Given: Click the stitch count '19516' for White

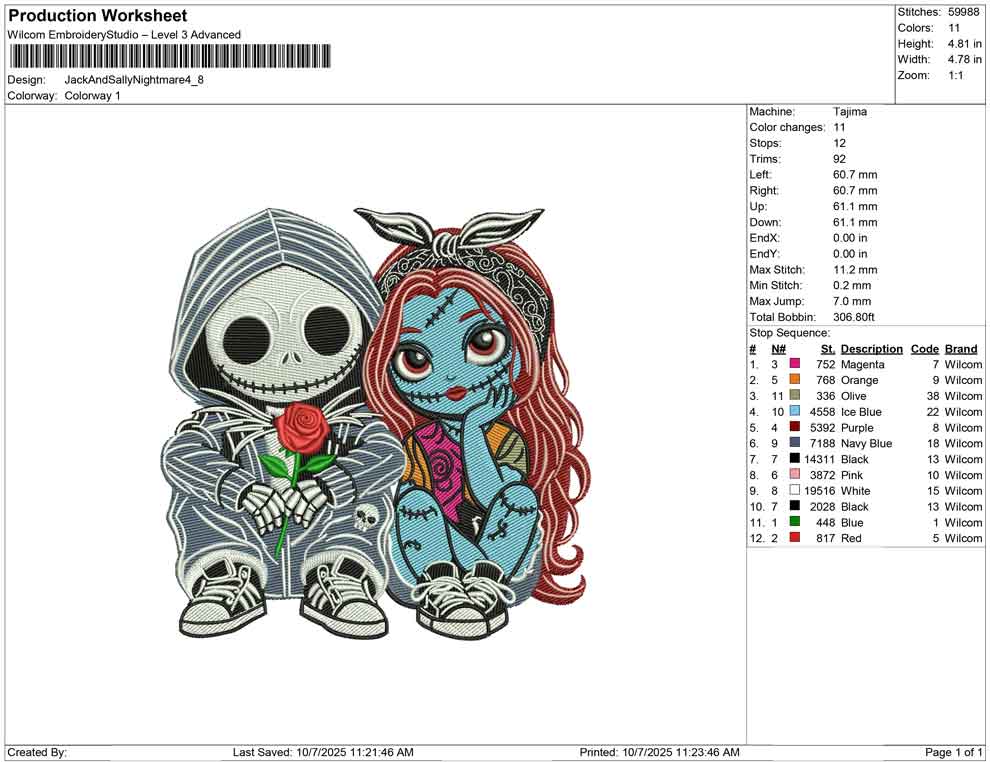Looking at the screenshot, I should pos(820,491).
